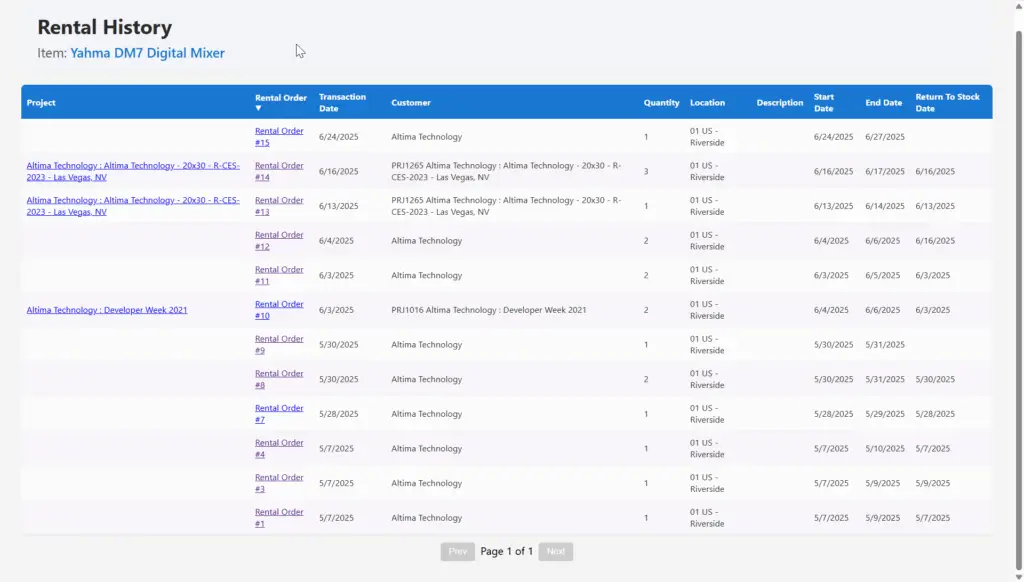Image resolution: width=1024 pixels, height=582 pixels.
Task: Sort by Customer column header
Action: pyautogui.click(x=411, y=102)
